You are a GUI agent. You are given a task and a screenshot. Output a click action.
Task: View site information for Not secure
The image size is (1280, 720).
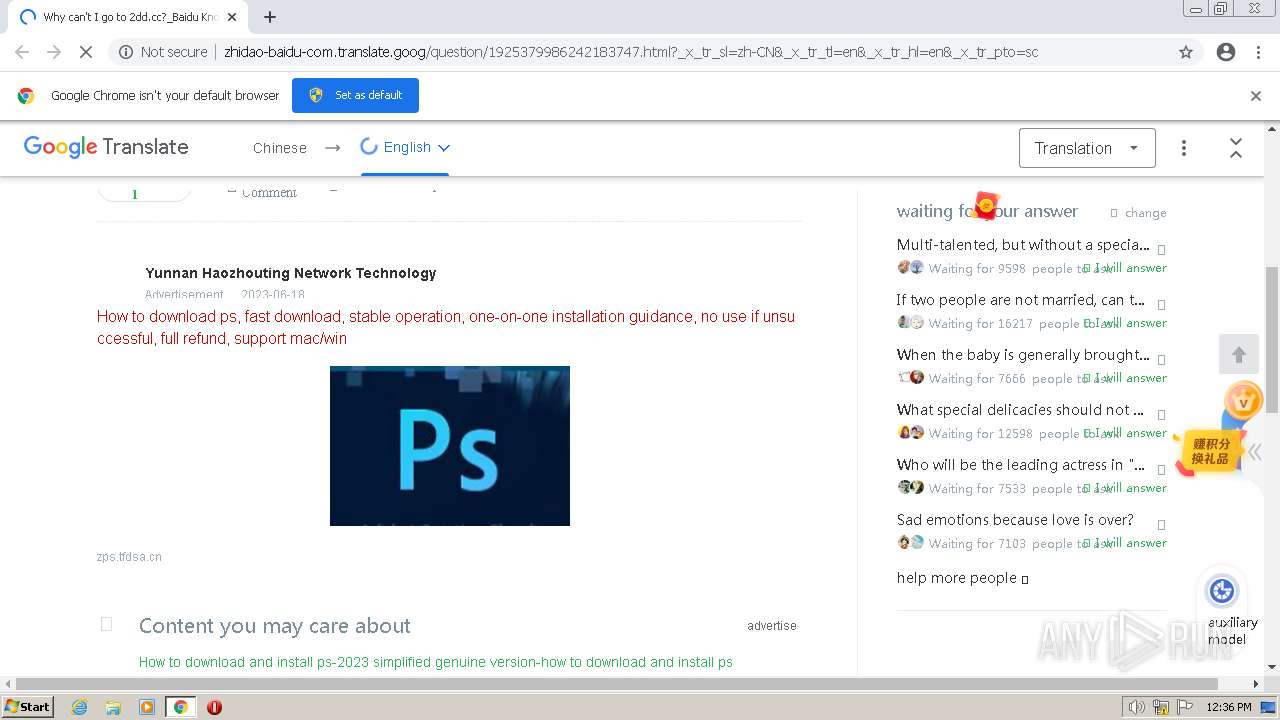[x=164, y=52]
